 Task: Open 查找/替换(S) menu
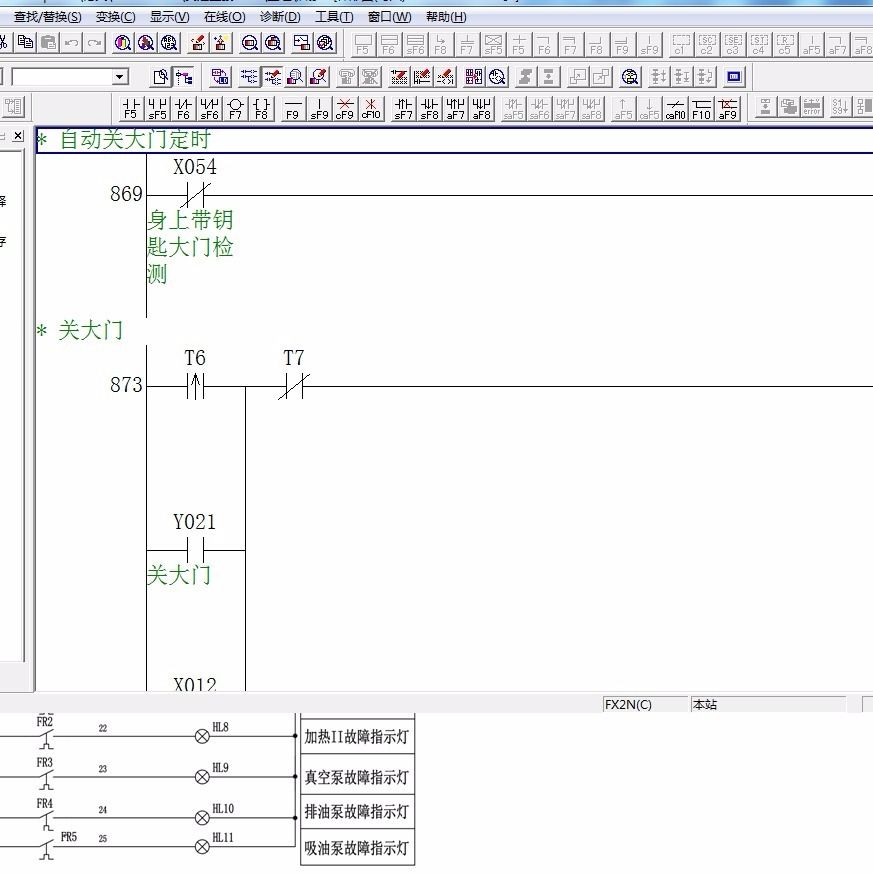point(47,17)
